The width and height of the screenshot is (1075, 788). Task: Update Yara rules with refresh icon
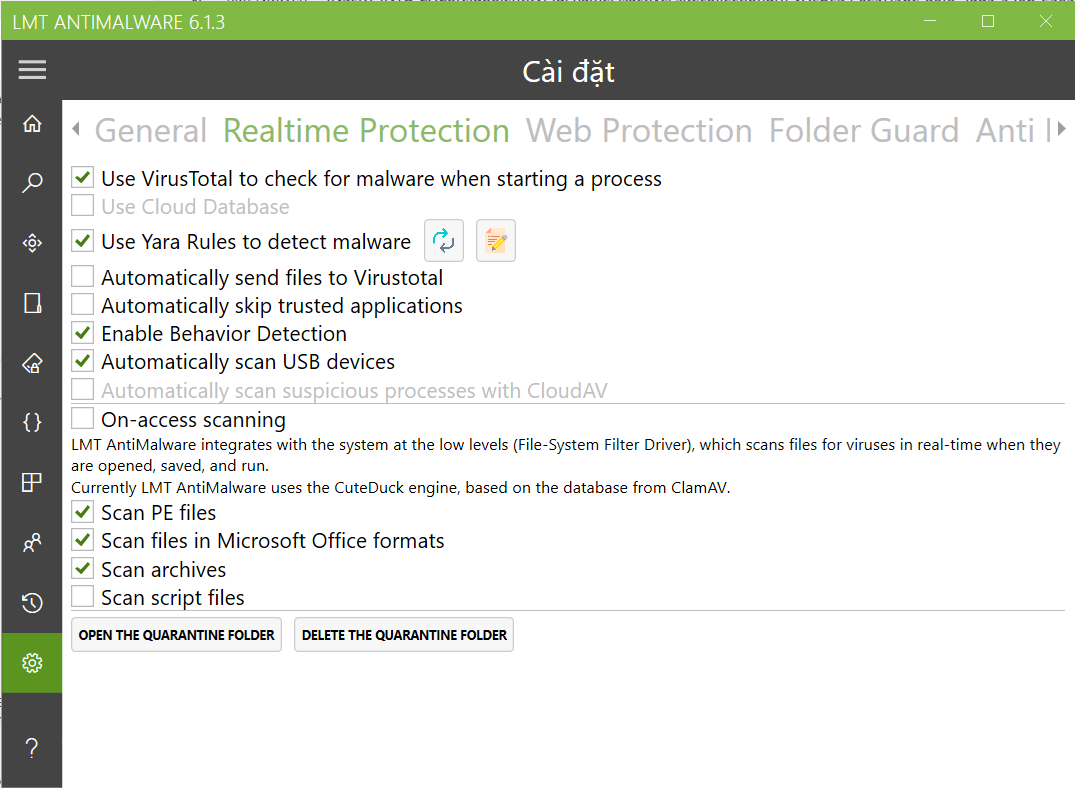point(444,242)
